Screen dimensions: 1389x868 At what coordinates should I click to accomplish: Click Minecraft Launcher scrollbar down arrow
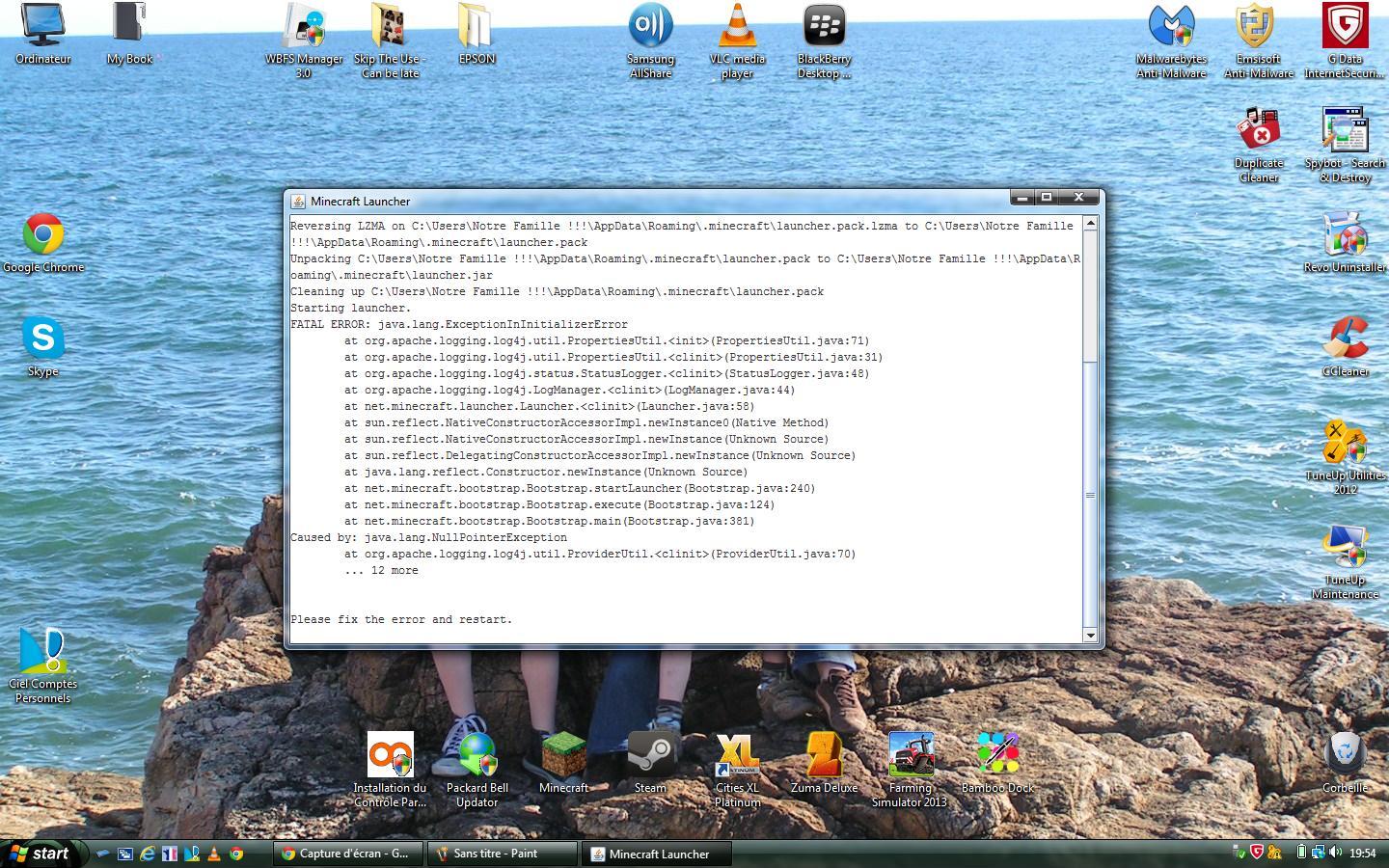point(1090,635)
